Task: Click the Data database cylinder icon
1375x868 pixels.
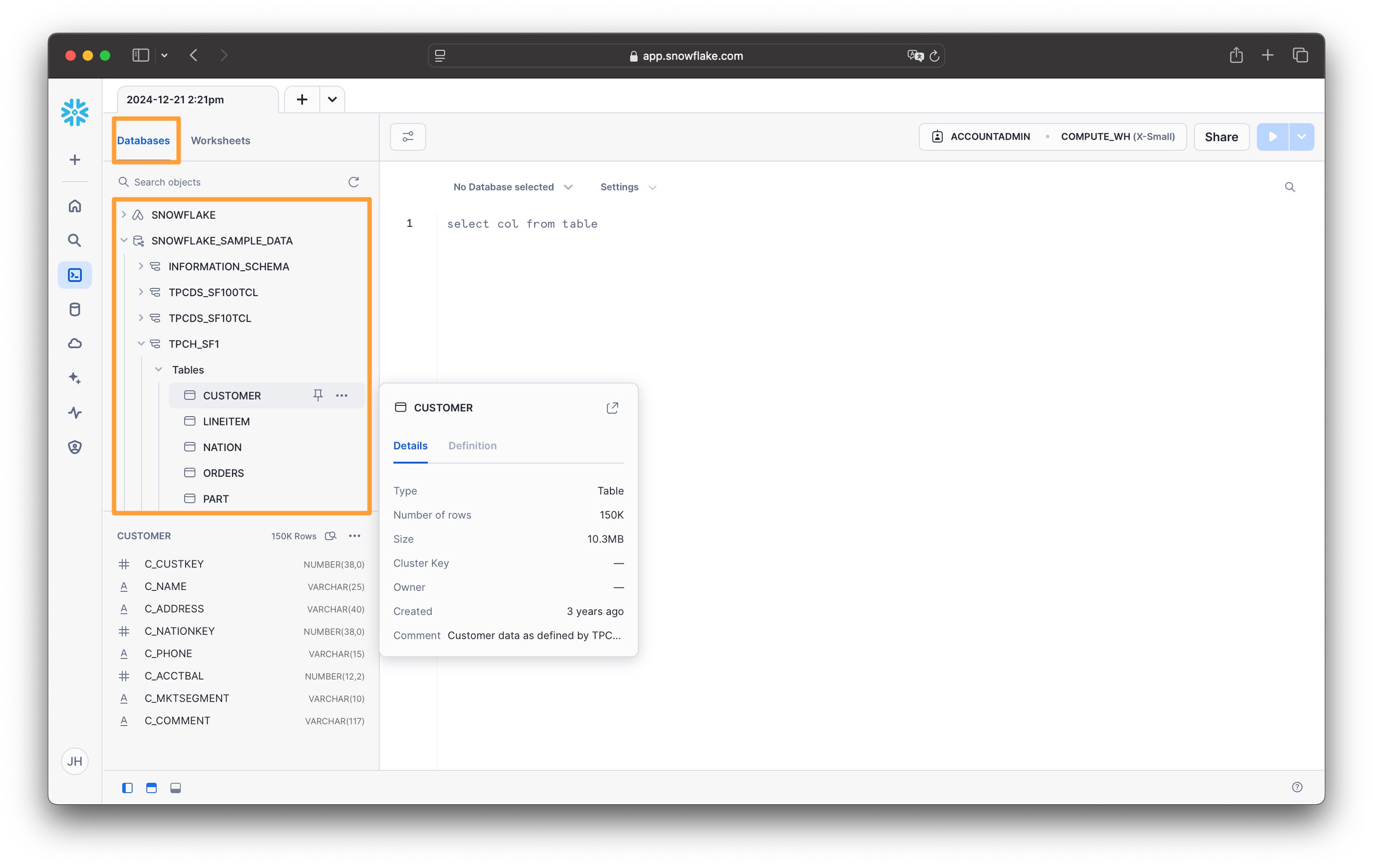Action: 75,309
